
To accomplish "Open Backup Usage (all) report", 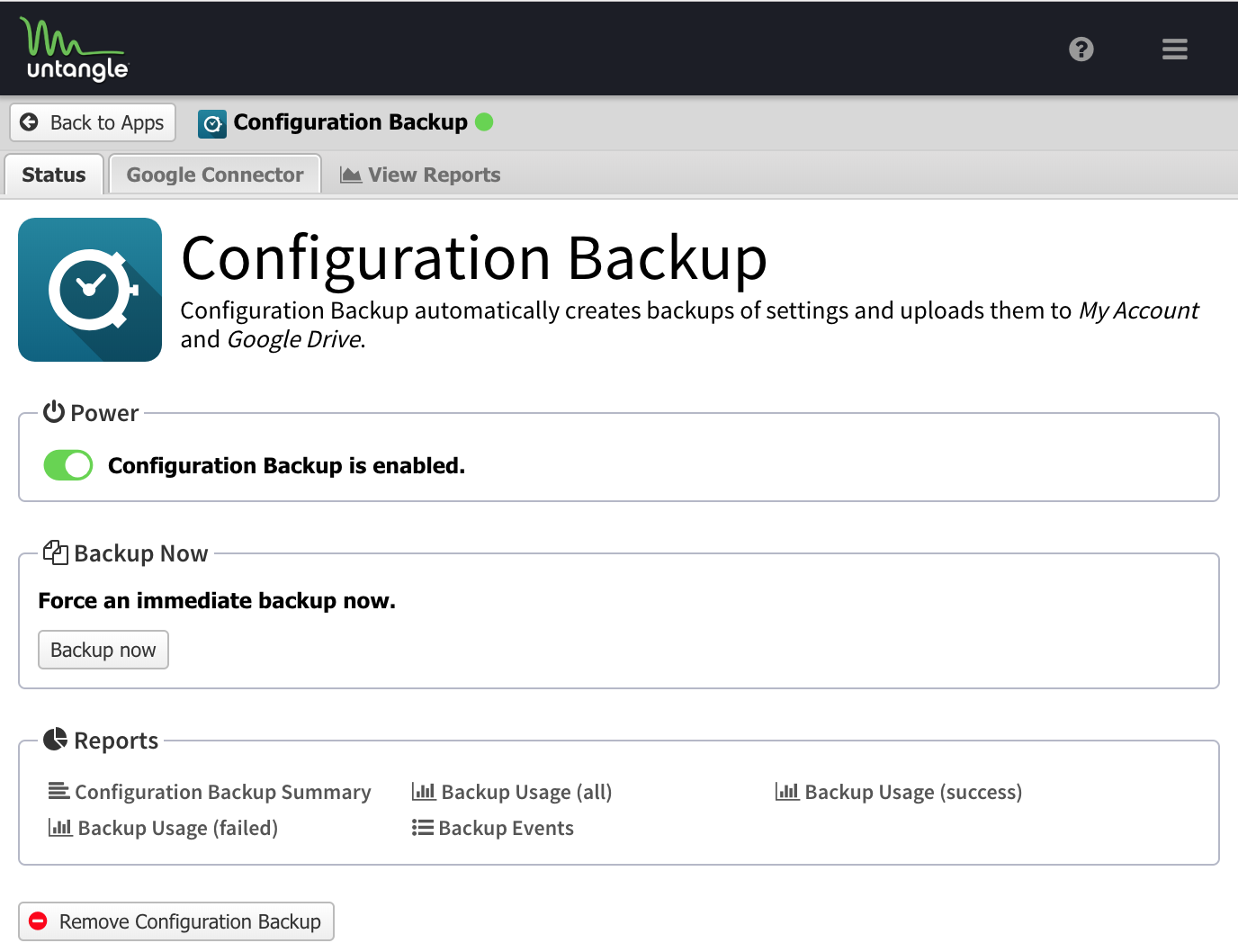I will point(512,792).
